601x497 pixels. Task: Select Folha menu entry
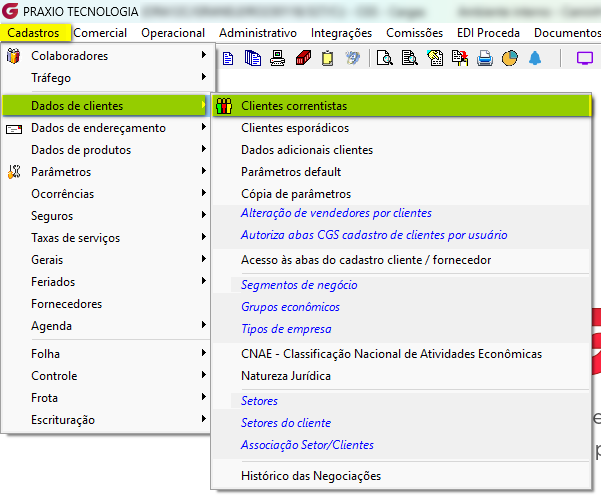pyautogui.click(x=105, y=354)
